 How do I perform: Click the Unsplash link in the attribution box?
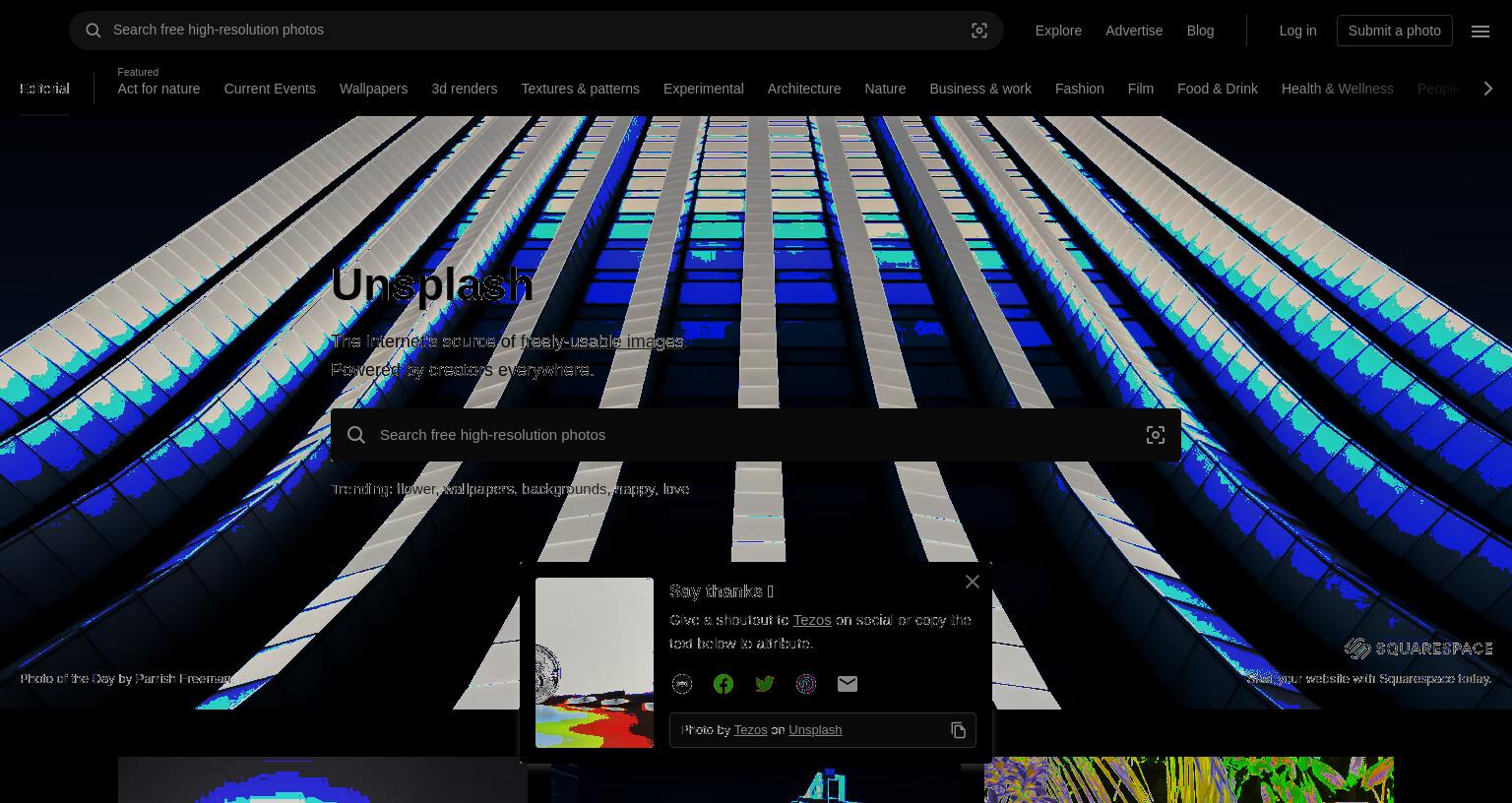815,730
